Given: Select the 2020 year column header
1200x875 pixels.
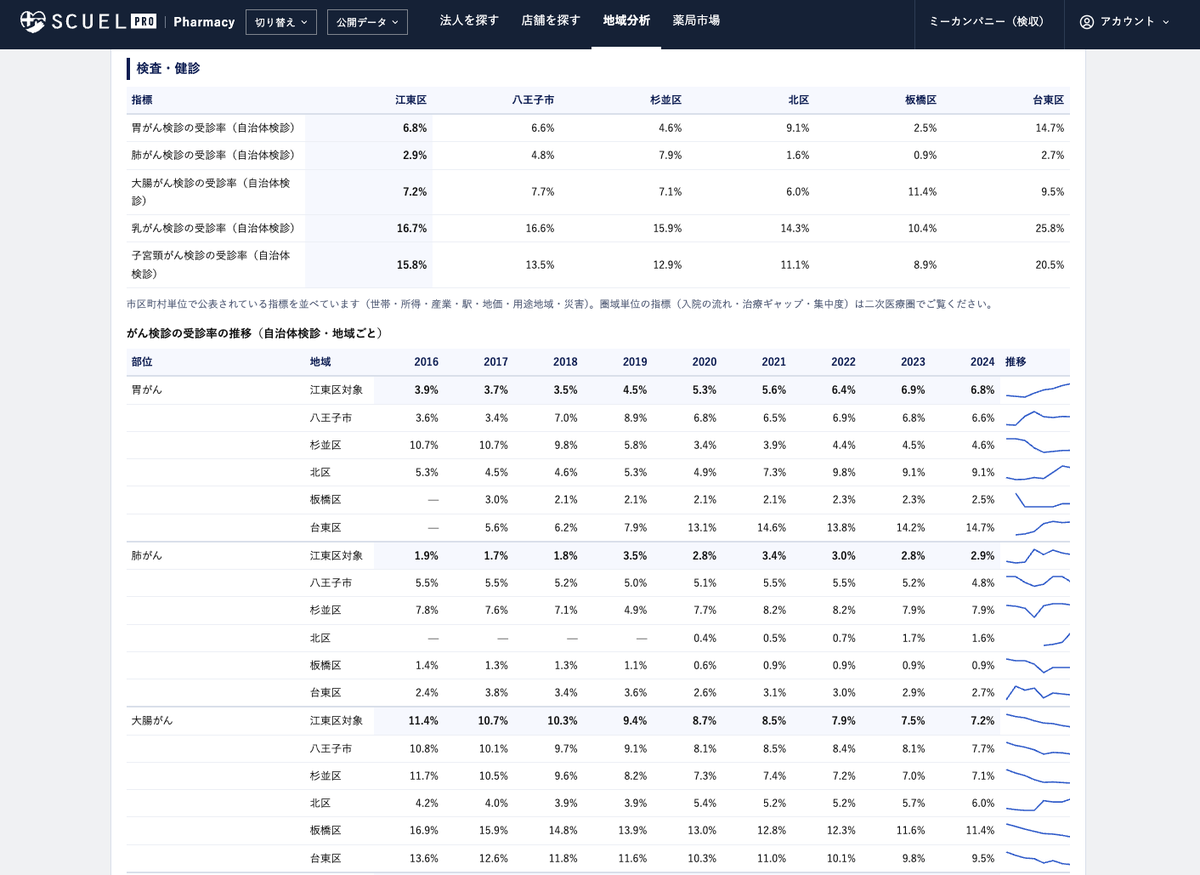Looking at the screenshot, I should pos(704,362).
